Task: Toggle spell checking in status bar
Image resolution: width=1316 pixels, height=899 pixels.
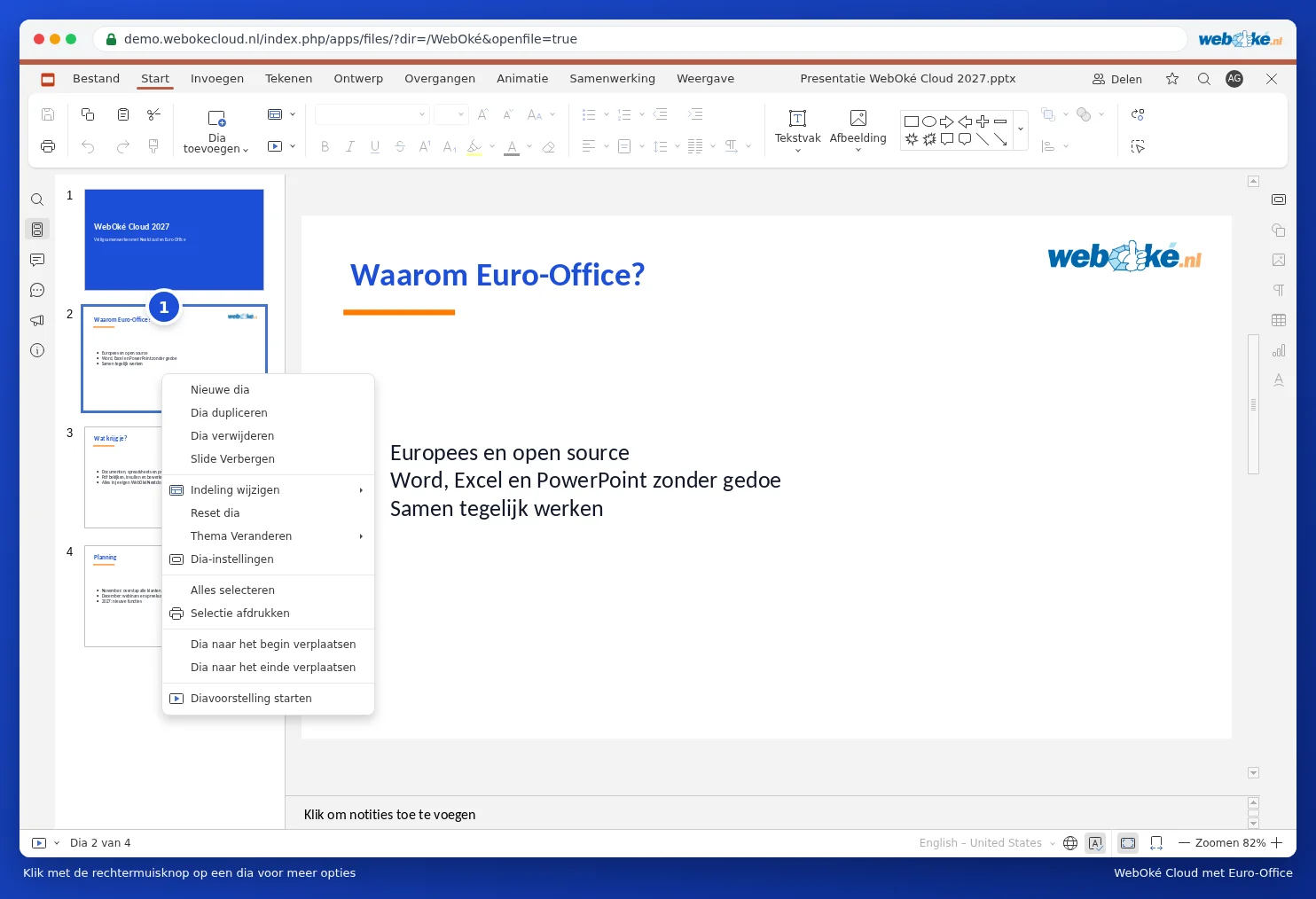Action: 1095,843
